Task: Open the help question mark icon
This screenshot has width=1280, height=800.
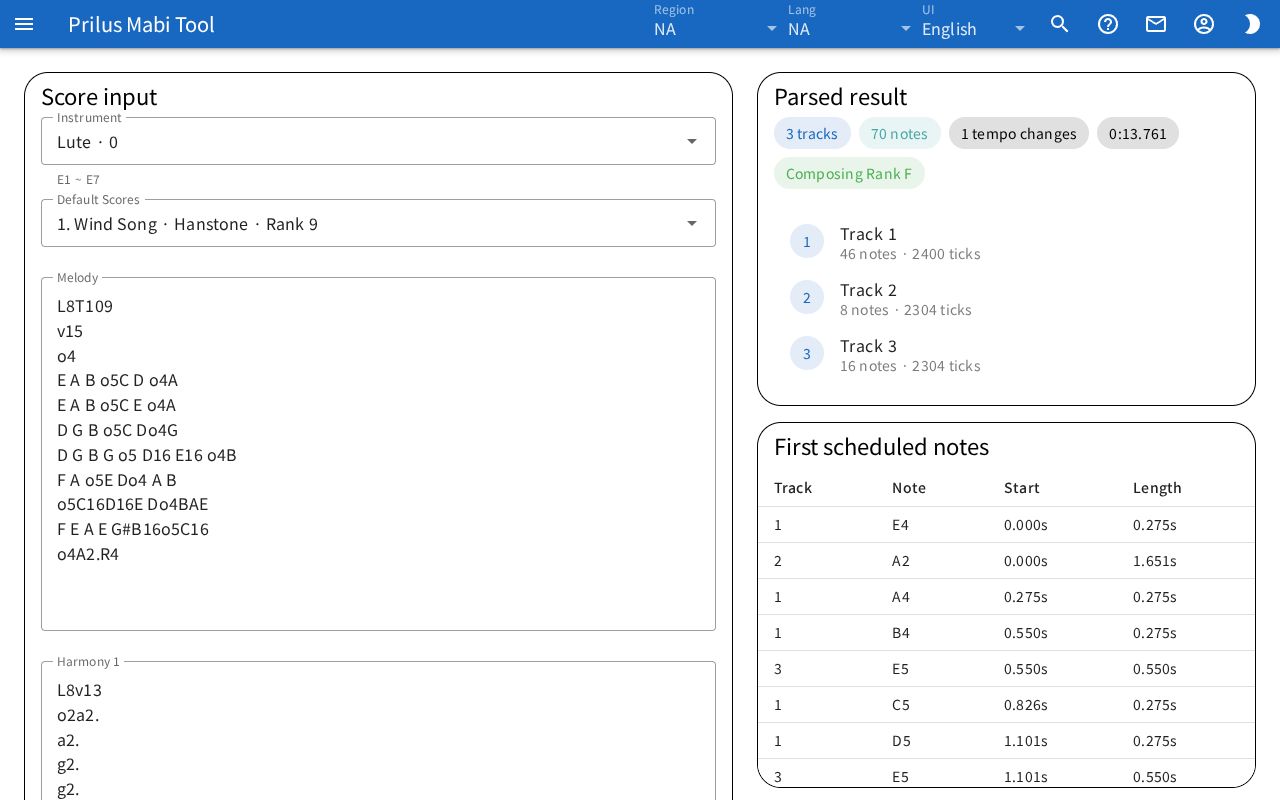Action: click(x=1108, y=24)
